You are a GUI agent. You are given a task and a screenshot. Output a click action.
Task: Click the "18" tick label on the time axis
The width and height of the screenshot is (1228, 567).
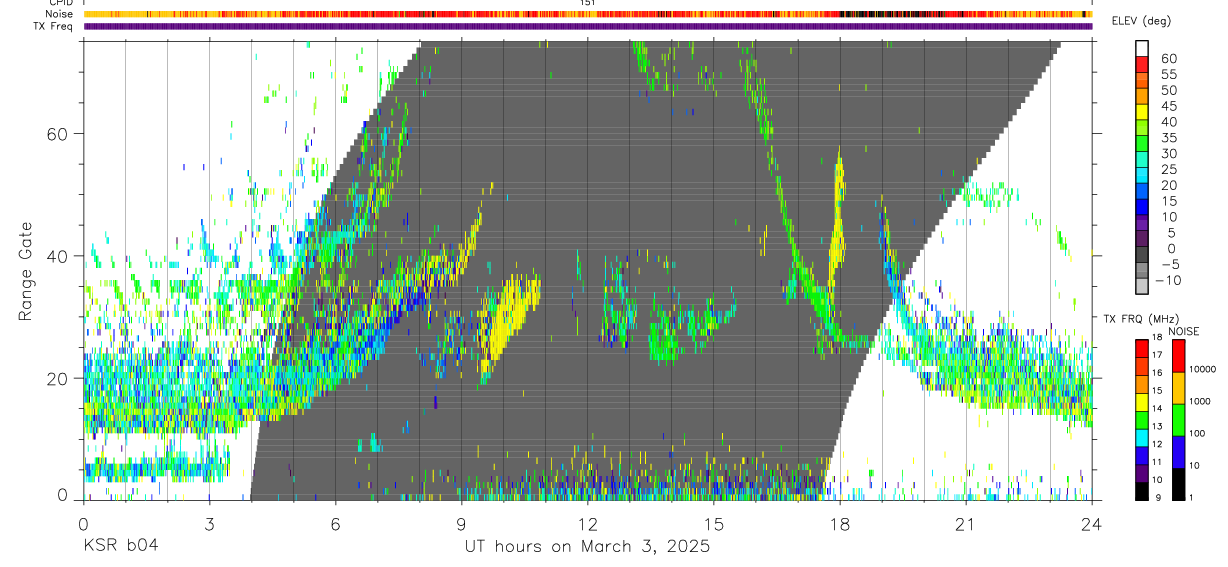[840, 524]
